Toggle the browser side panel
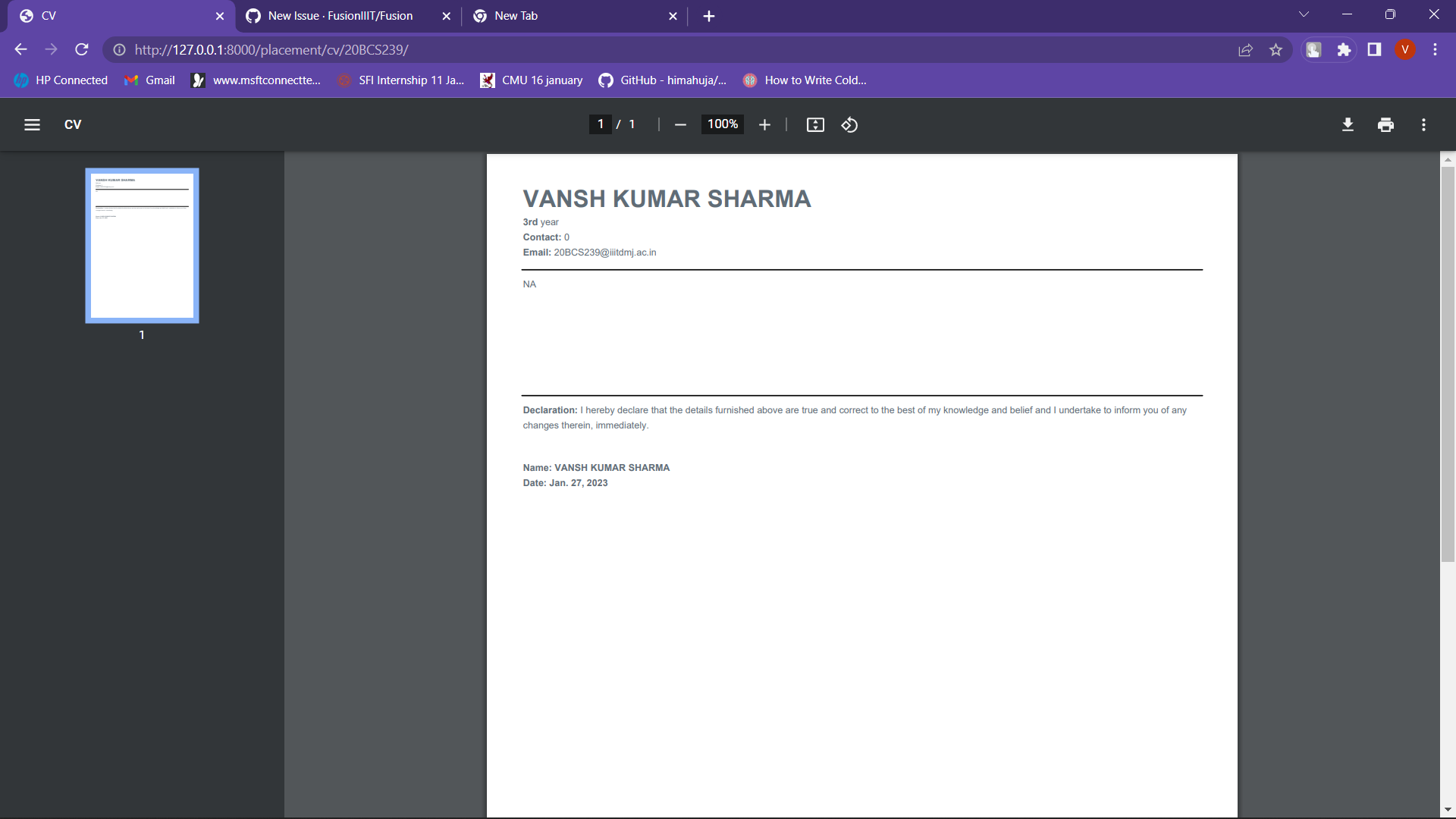Viewport: 1456px width, 819px height. 1374,50
